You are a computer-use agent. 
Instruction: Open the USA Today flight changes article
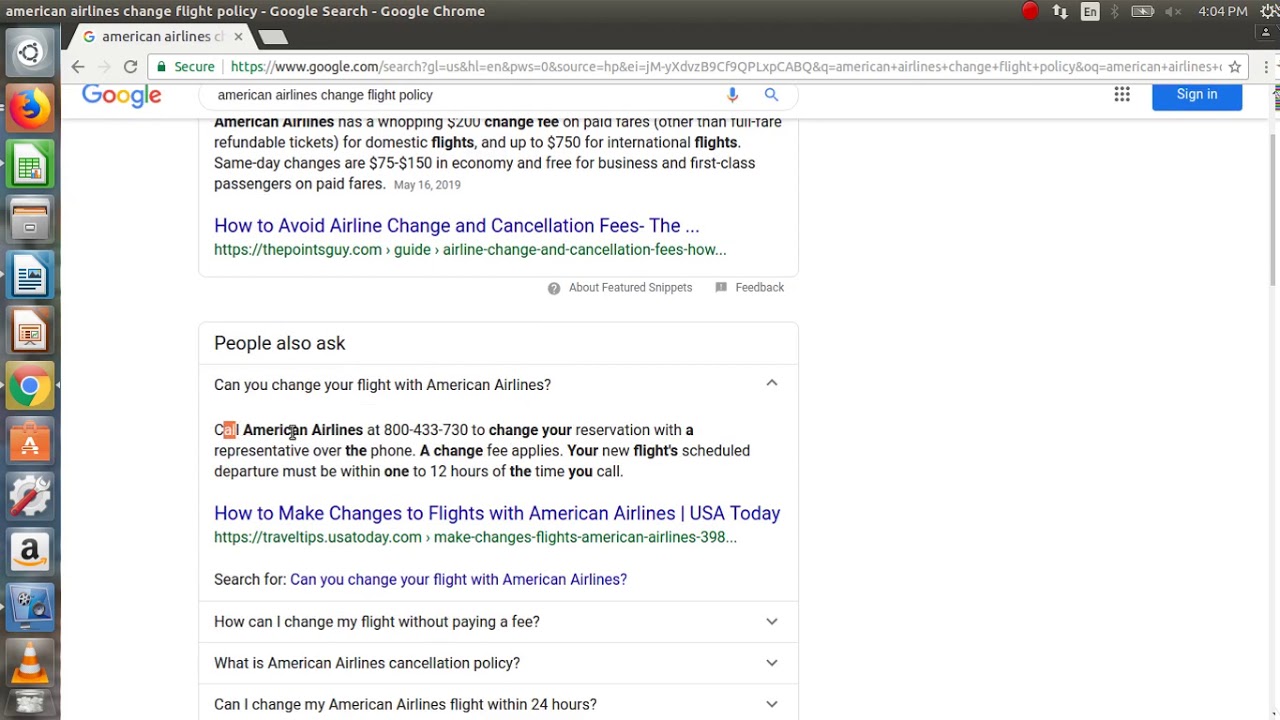[497, 513]
